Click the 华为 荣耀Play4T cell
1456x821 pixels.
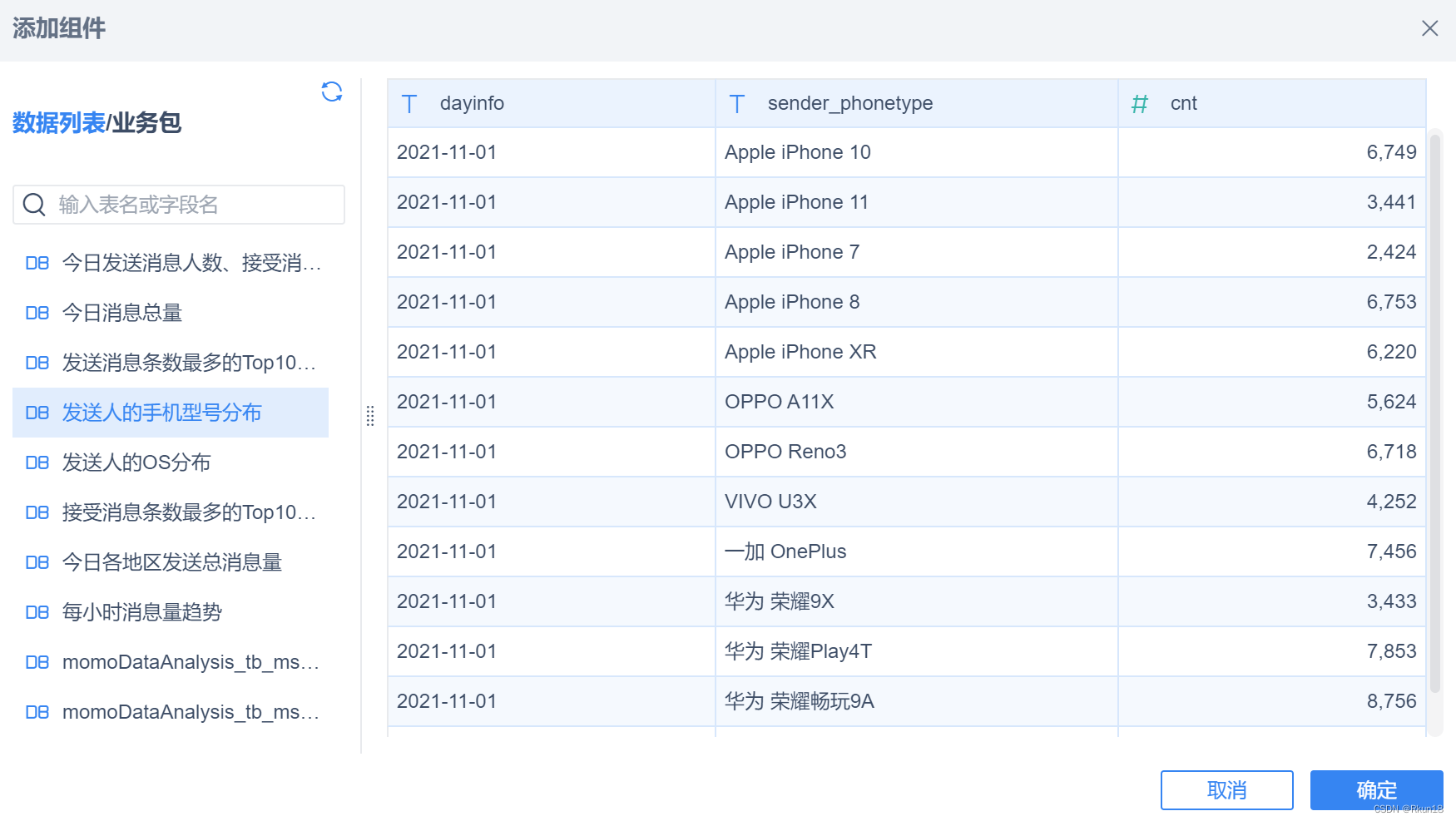pyautogui.click(x=917, y=651)
